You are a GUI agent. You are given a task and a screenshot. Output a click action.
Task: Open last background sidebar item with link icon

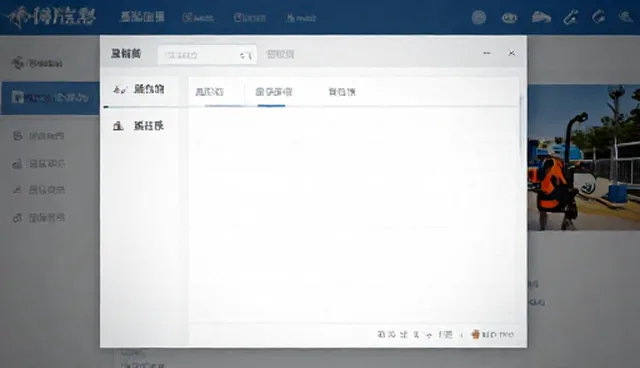(39, 218)
